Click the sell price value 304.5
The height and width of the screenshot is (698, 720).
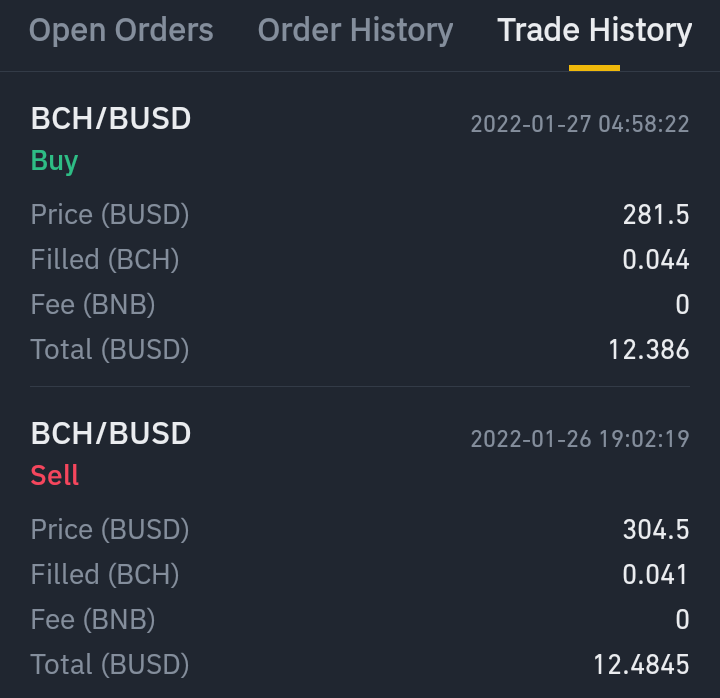tap(656, 529)
